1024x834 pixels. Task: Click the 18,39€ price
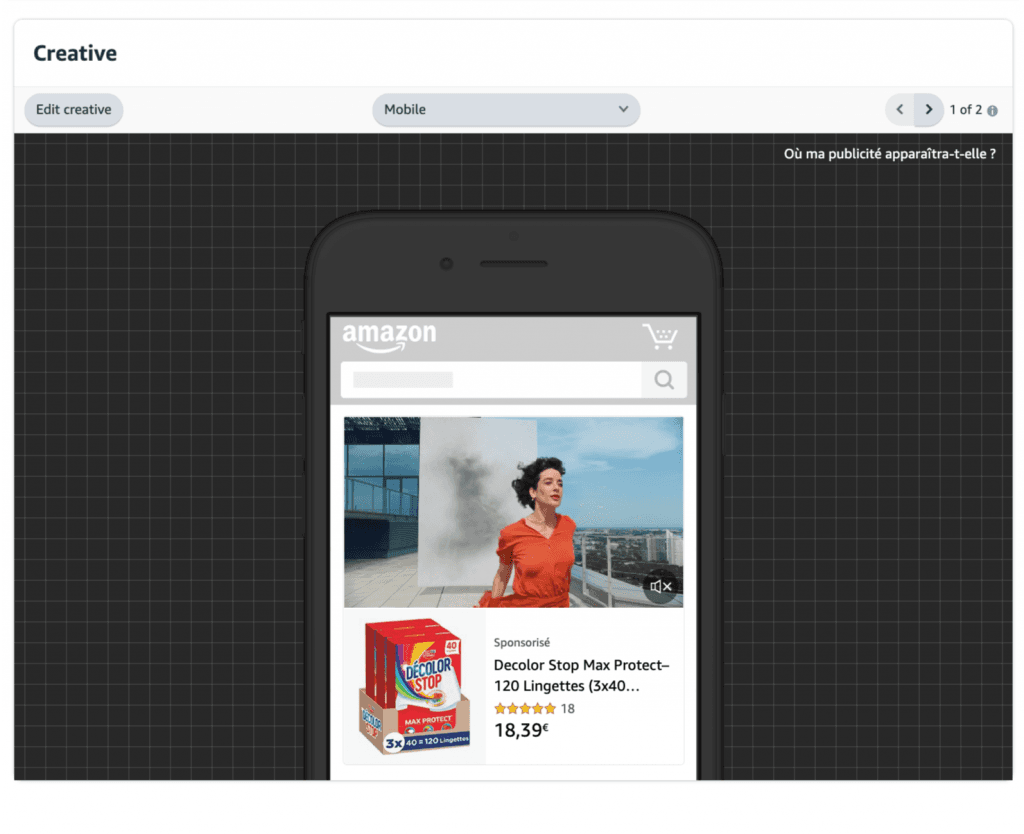(x=521, y=731)
